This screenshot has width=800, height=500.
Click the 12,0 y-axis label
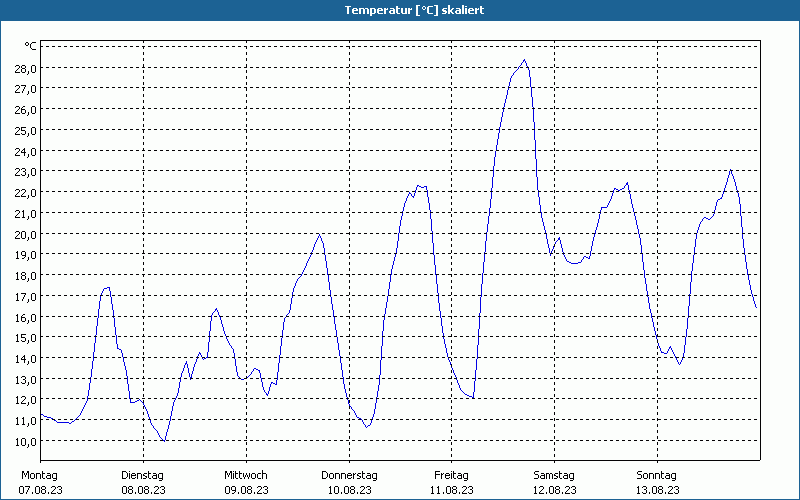click(x=26, y=400)
